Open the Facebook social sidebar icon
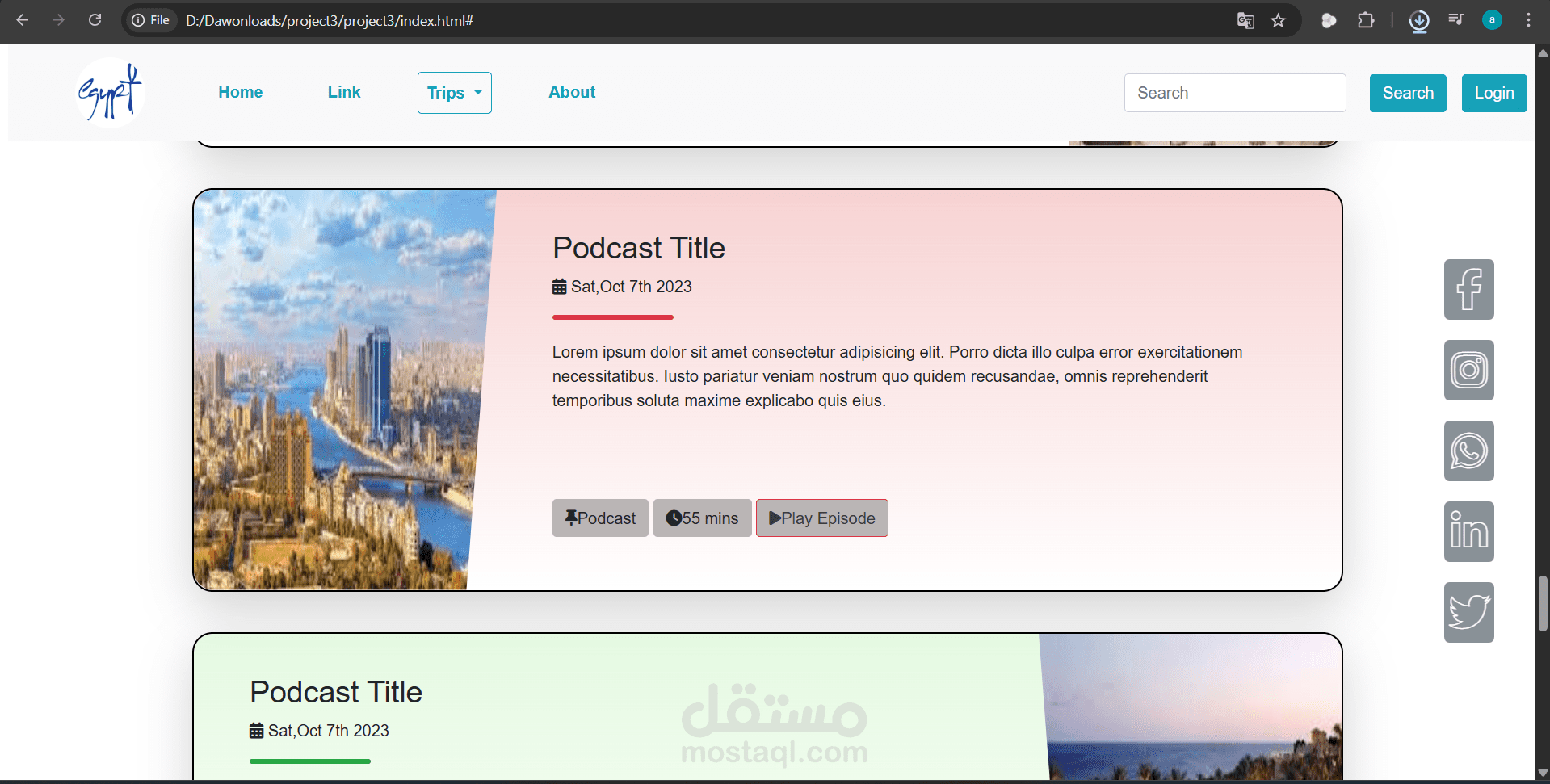The width and height of the screenshot is (1550, 784). (1468, 289)
